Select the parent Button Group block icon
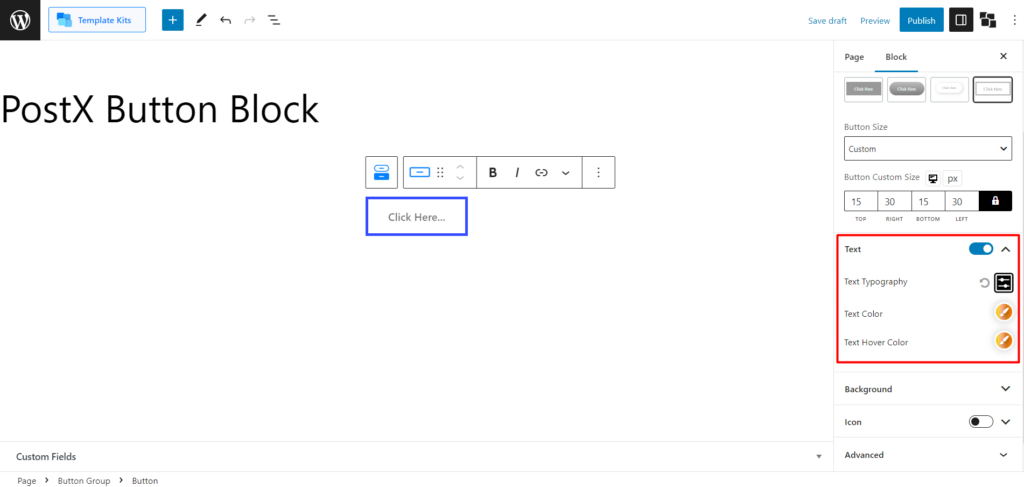This screenshot has height=487, width=1024. click(381, 172)
